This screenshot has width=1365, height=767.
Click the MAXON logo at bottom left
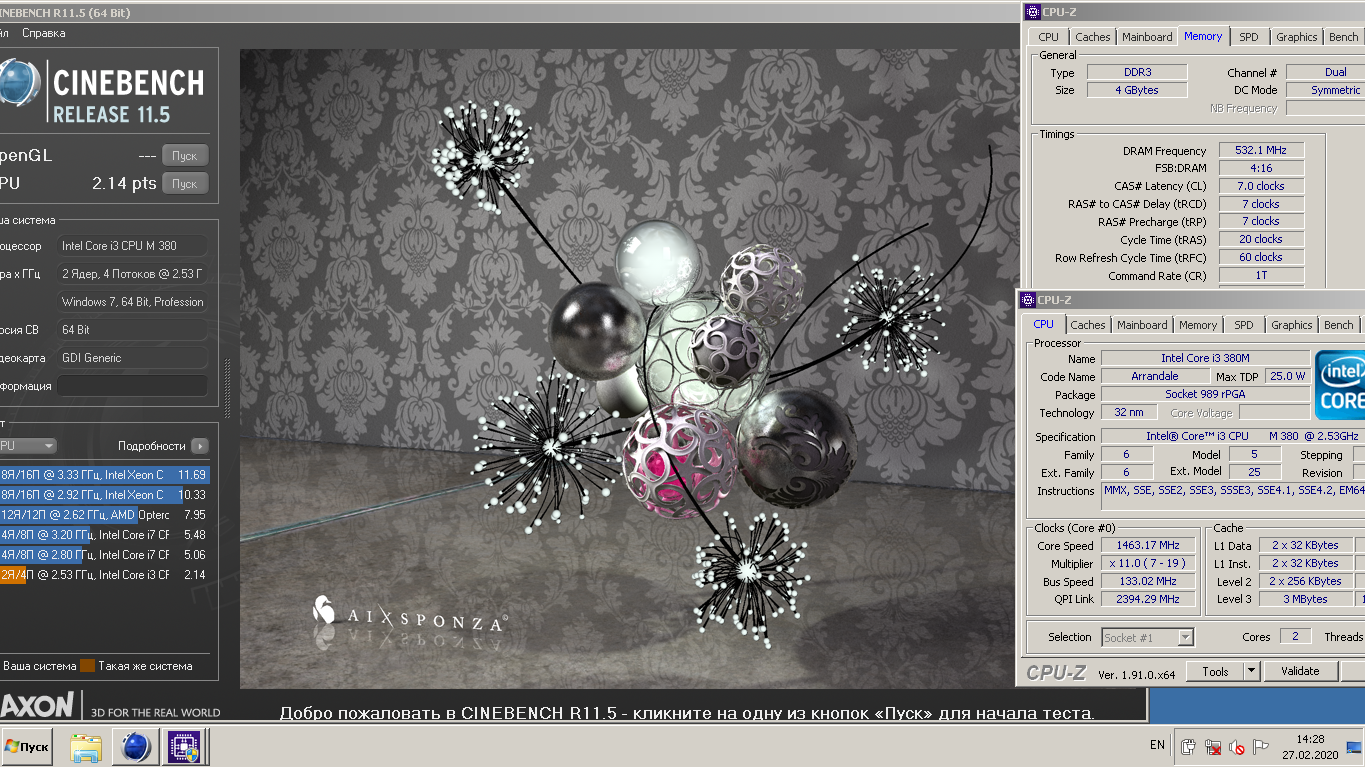[x=38, y=705]
